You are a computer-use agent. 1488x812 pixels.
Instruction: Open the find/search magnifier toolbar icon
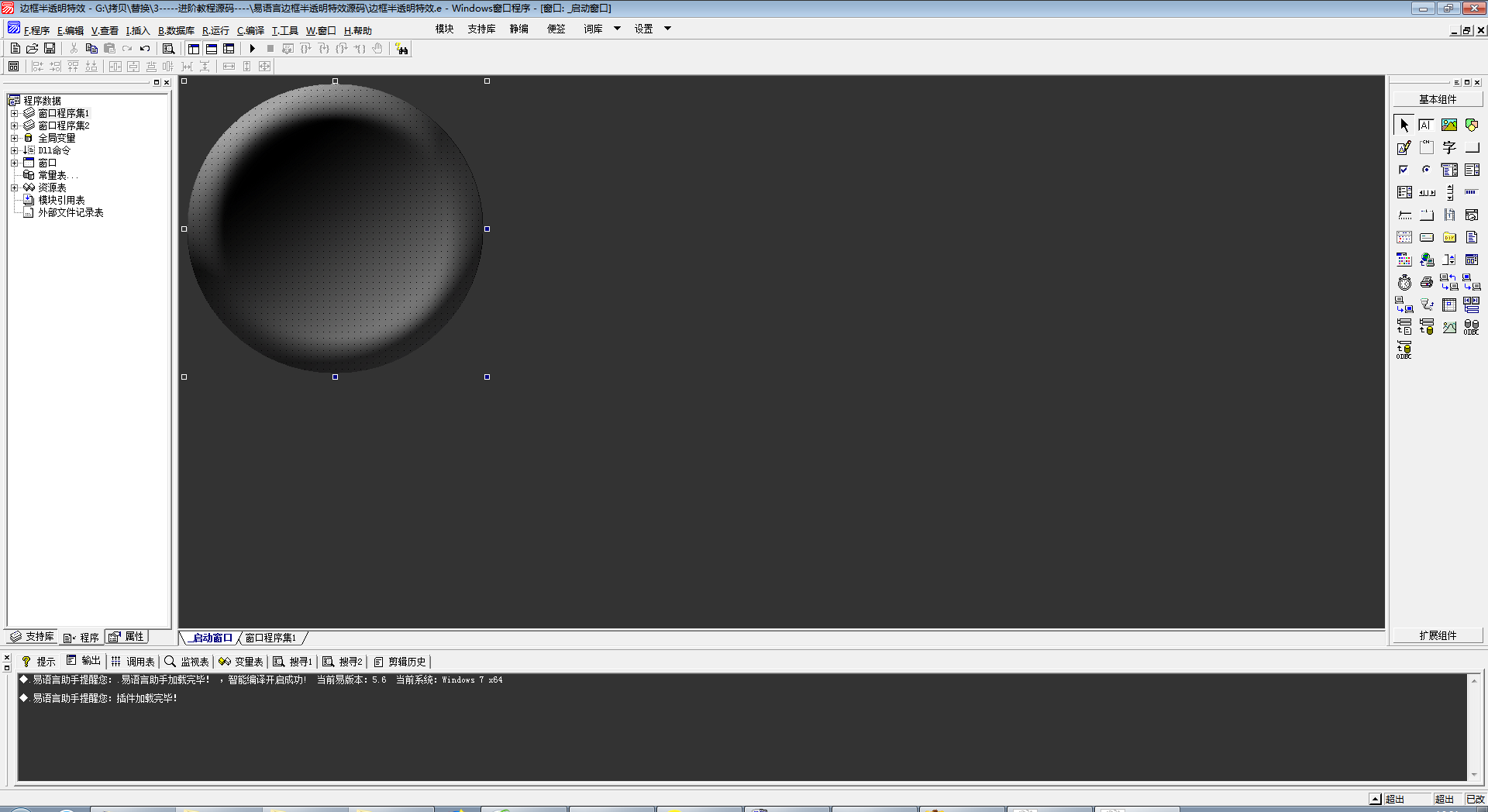pos(168,49)
